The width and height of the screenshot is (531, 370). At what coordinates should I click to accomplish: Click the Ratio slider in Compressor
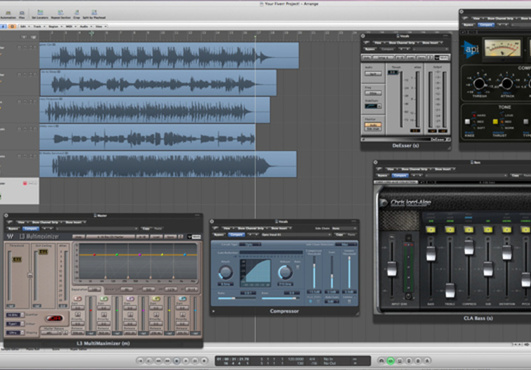236,298
